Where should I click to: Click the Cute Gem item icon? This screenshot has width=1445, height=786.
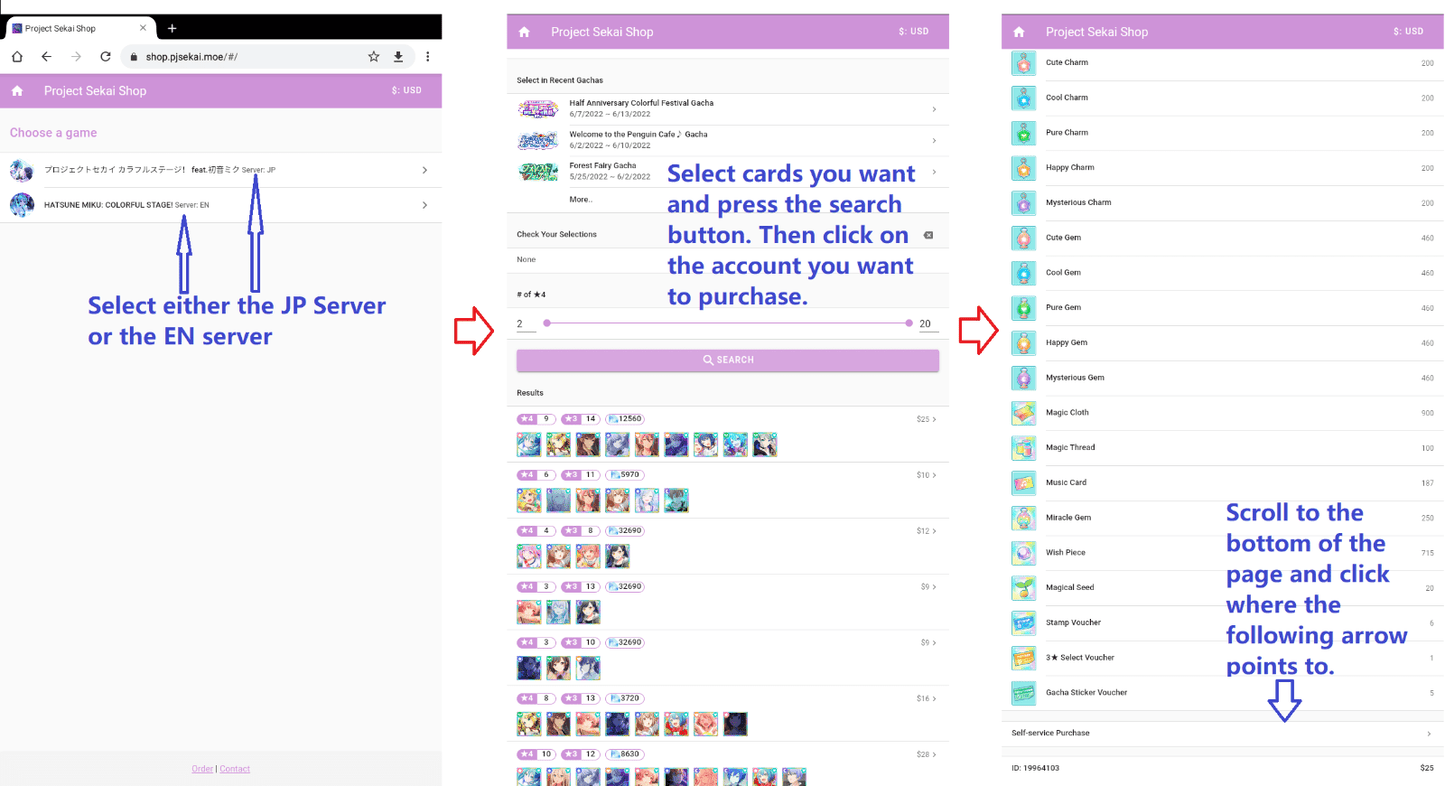[x=1024, y=238]
